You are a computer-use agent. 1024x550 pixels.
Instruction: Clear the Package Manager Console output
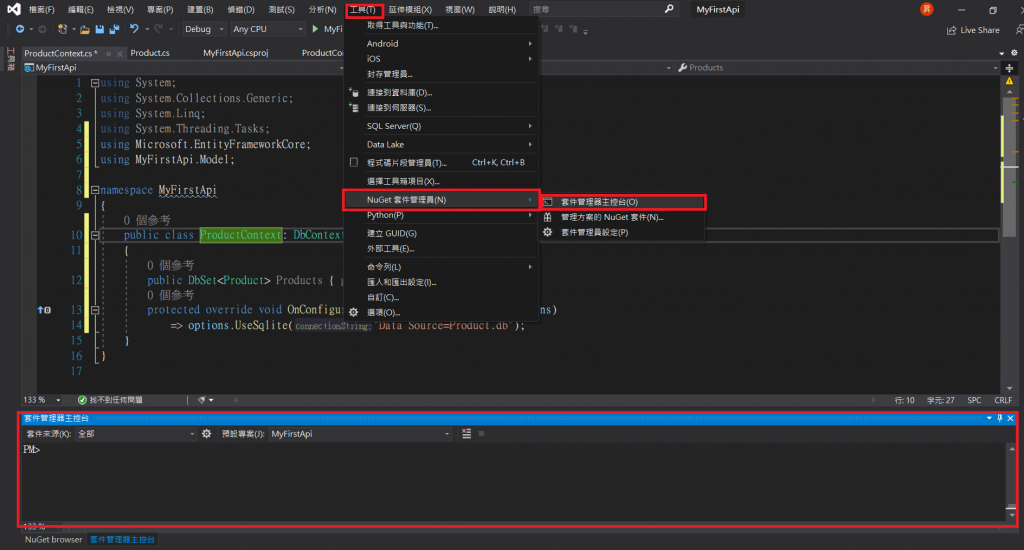click(466, 434)
